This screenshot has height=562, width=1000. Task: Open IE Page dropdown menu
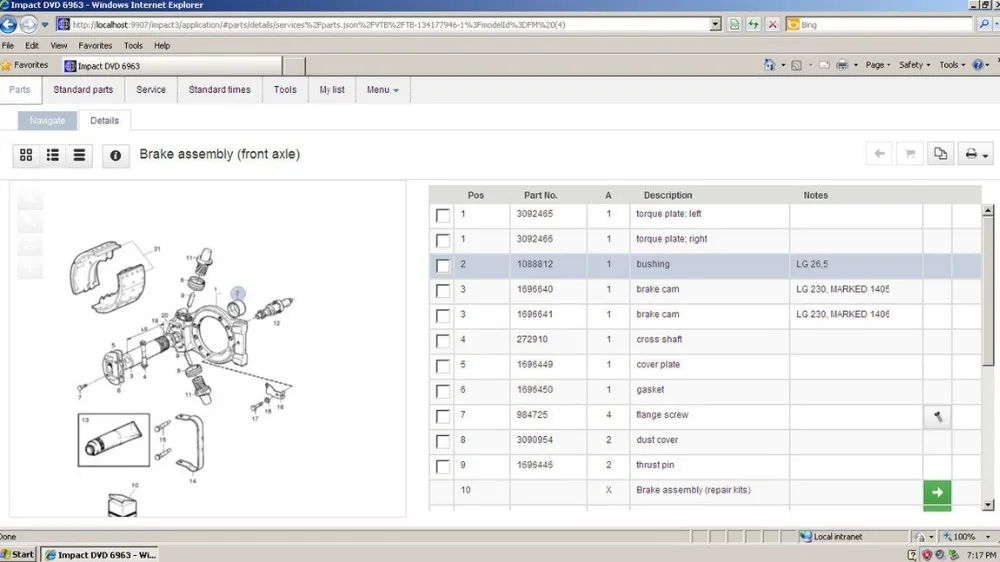point(878,65)
